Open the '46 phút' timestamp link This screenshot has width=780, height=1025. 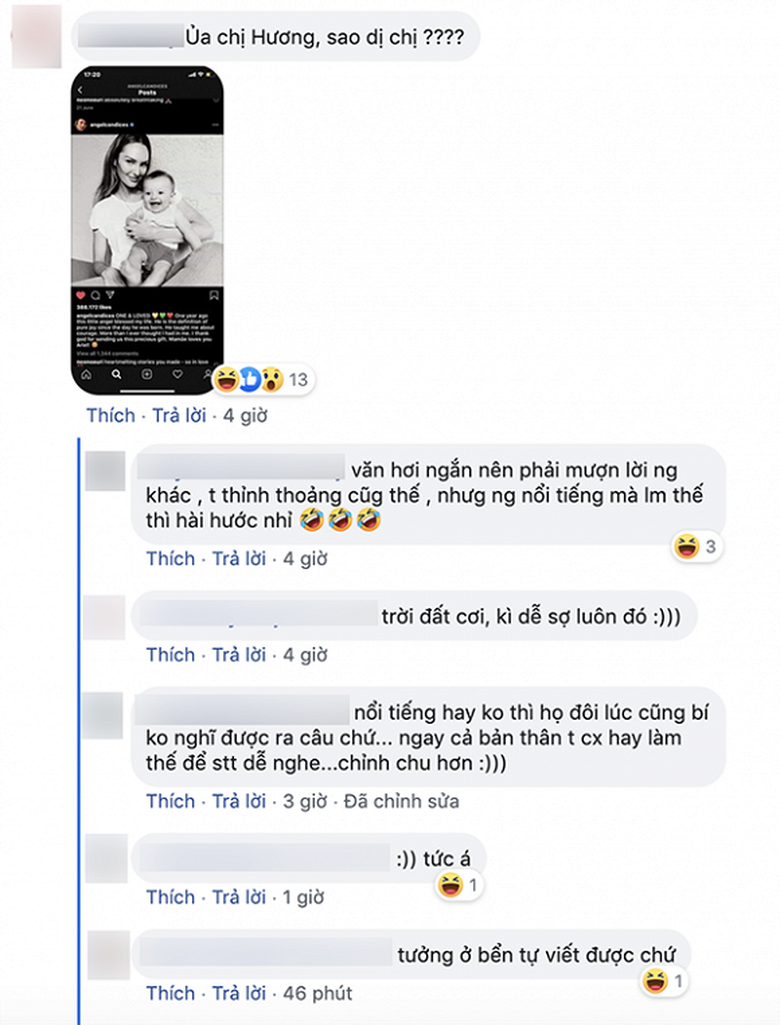coord(318,994)
